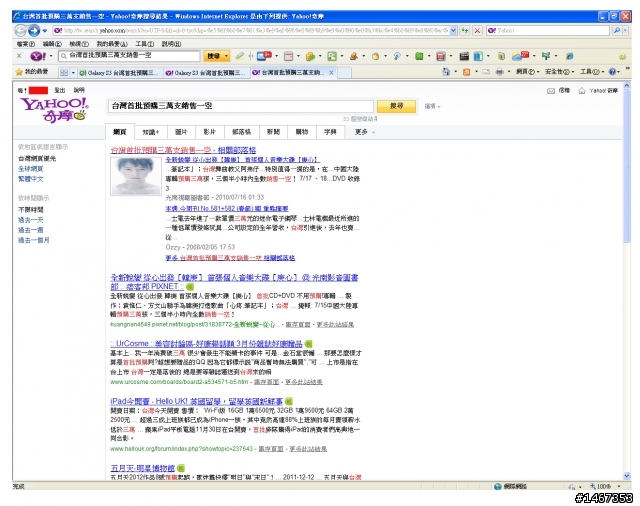Click the 登出 logout link

point(60,90)
